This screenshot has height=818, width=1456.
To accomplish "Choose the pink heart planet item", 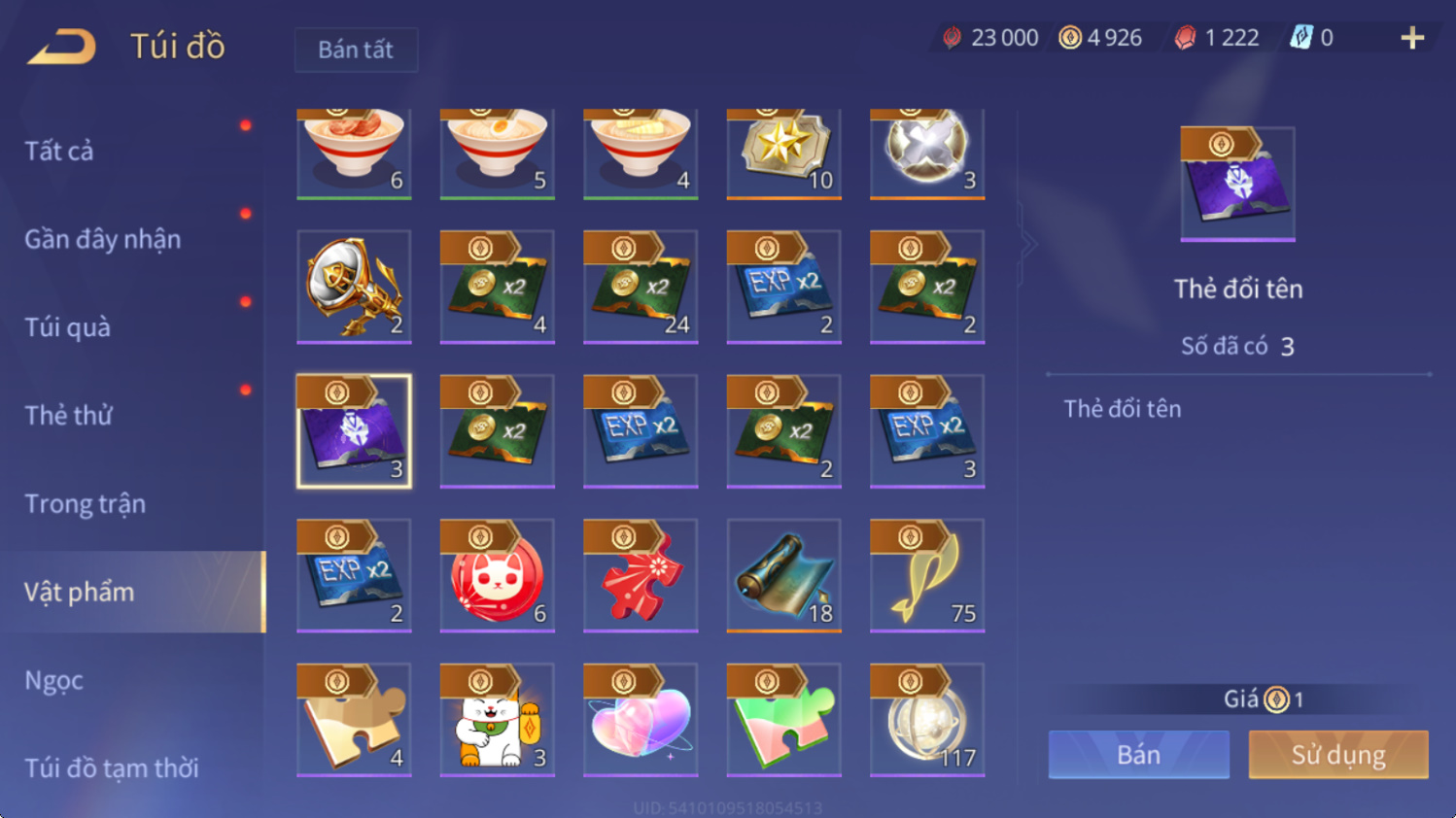I will pyautogui.click(x=641, y=720).
